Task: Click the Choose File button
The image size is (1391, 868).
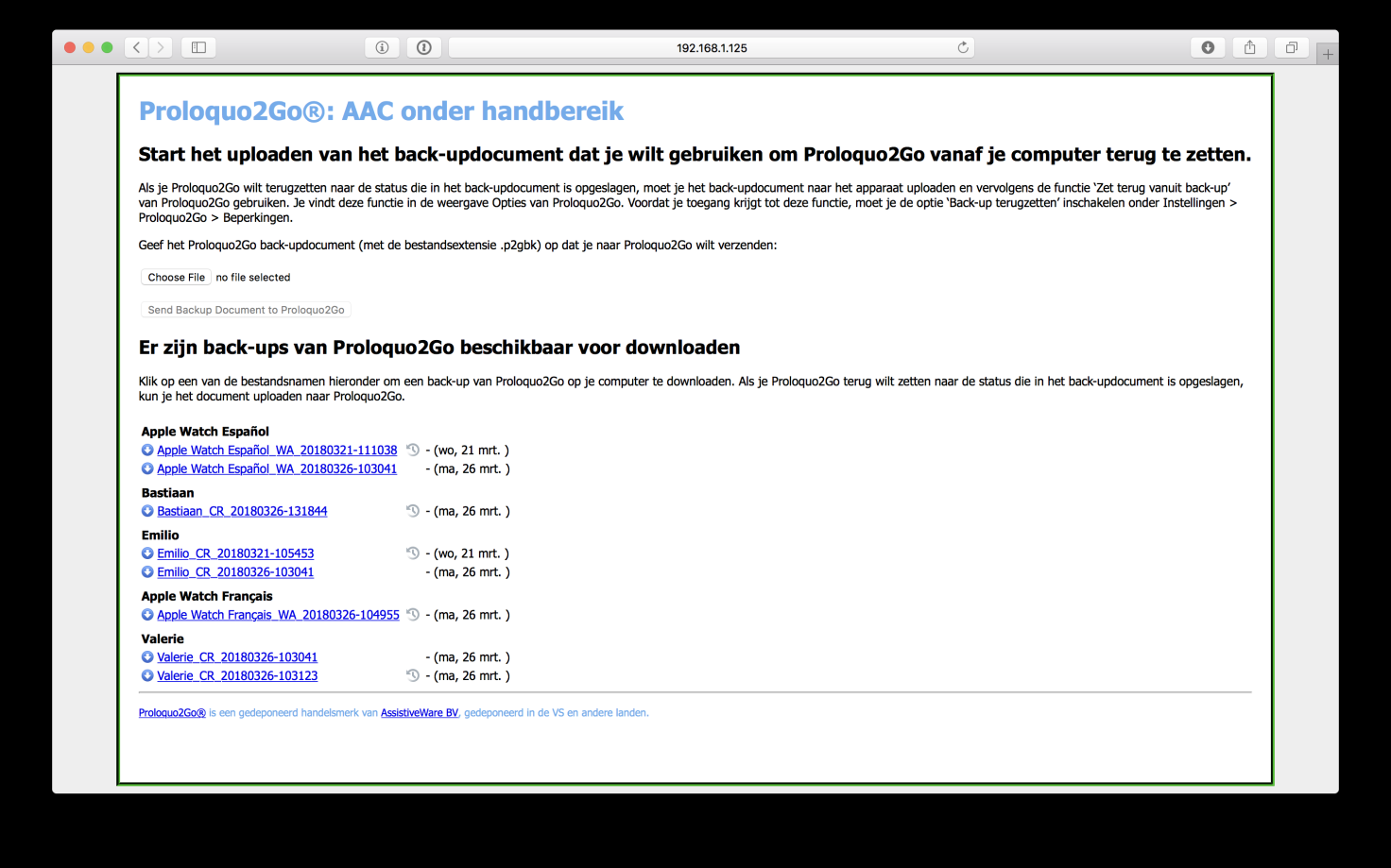Action: 176,278
